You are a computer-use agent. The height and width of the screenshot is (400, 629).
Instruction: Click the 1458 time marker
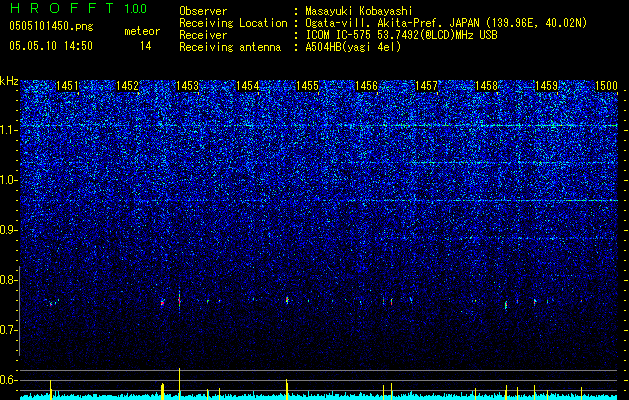tap(486, 85)
